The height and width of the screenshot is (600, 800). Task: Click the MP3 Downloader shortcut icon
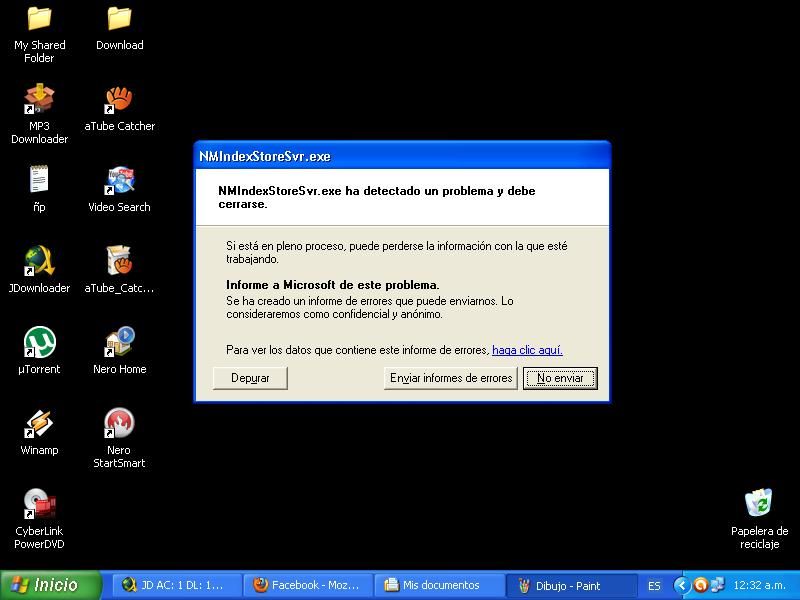(x=39, y=113)
